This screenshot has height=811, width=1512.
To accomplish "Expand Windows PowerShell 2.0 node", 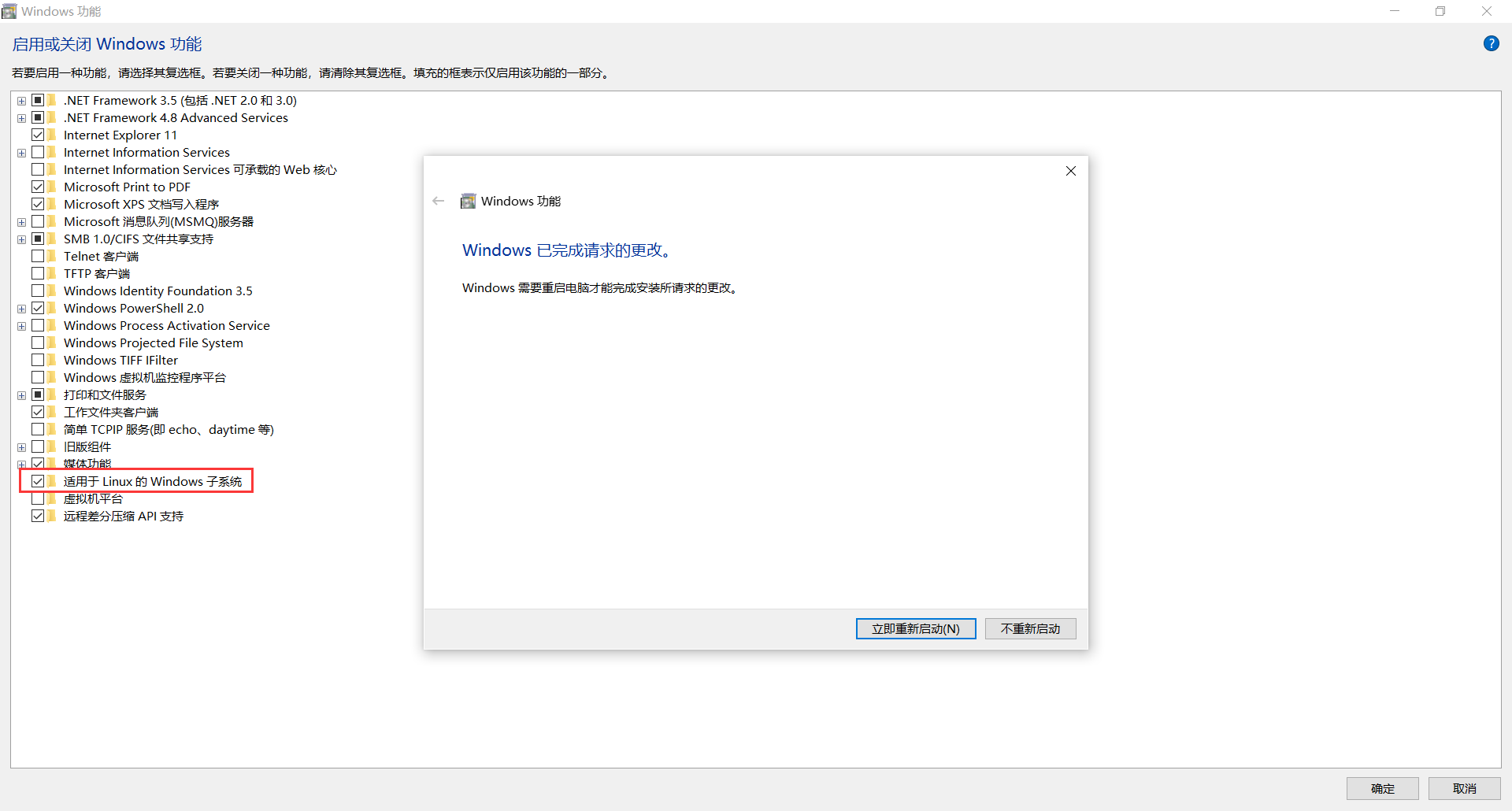I will pos(22,309).
